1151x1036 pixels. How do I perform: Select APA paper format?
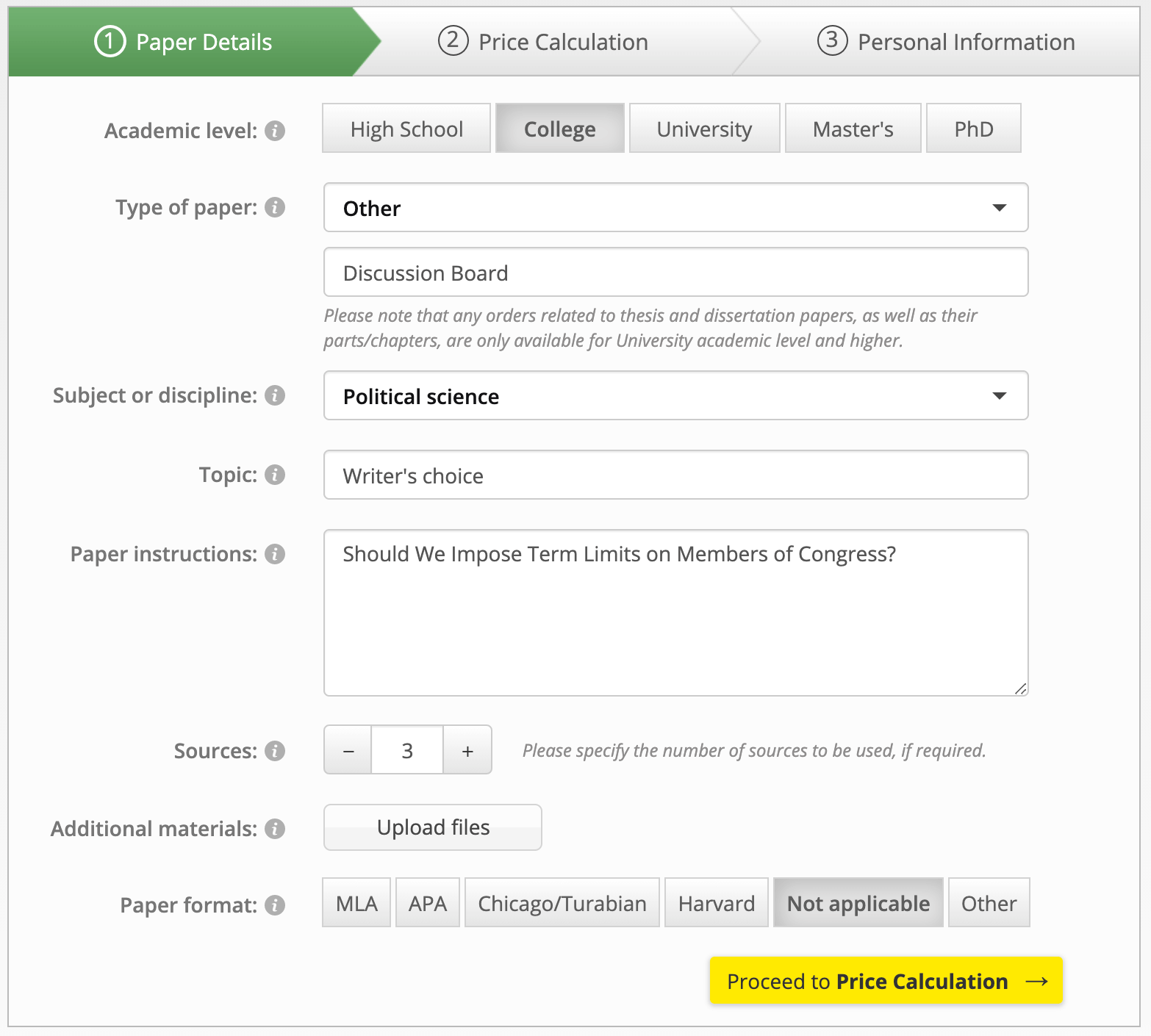tap(427, 903)
